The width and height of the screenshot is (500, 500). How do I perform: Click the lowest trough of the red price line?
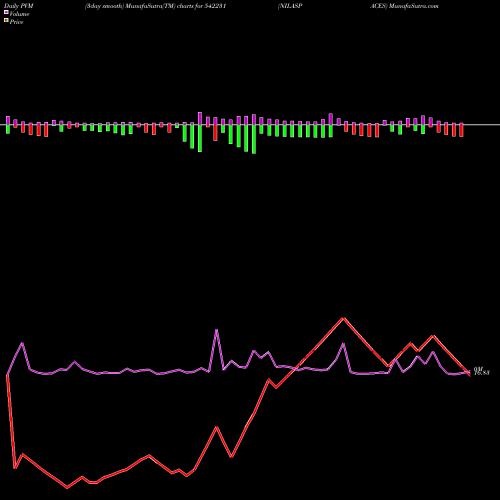click(67, 487)
